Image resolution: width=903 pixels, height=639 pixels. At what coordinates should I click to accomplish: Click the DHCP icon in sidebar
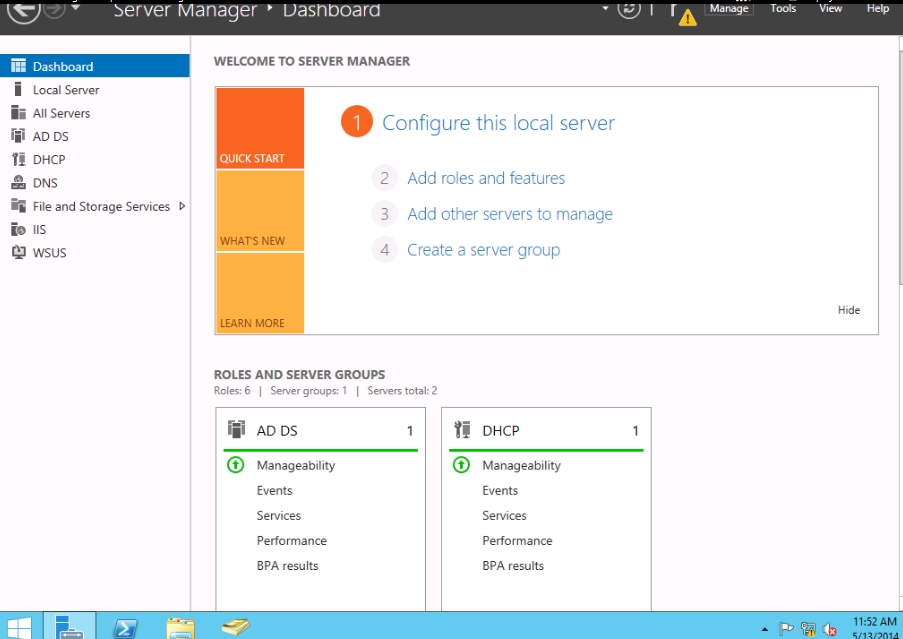(18, 159)
